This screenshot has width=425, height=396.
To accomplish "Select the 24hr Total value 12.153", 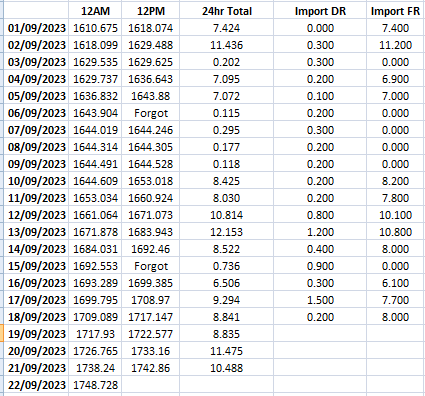I will pyautogui.click(x=226, y=232).
